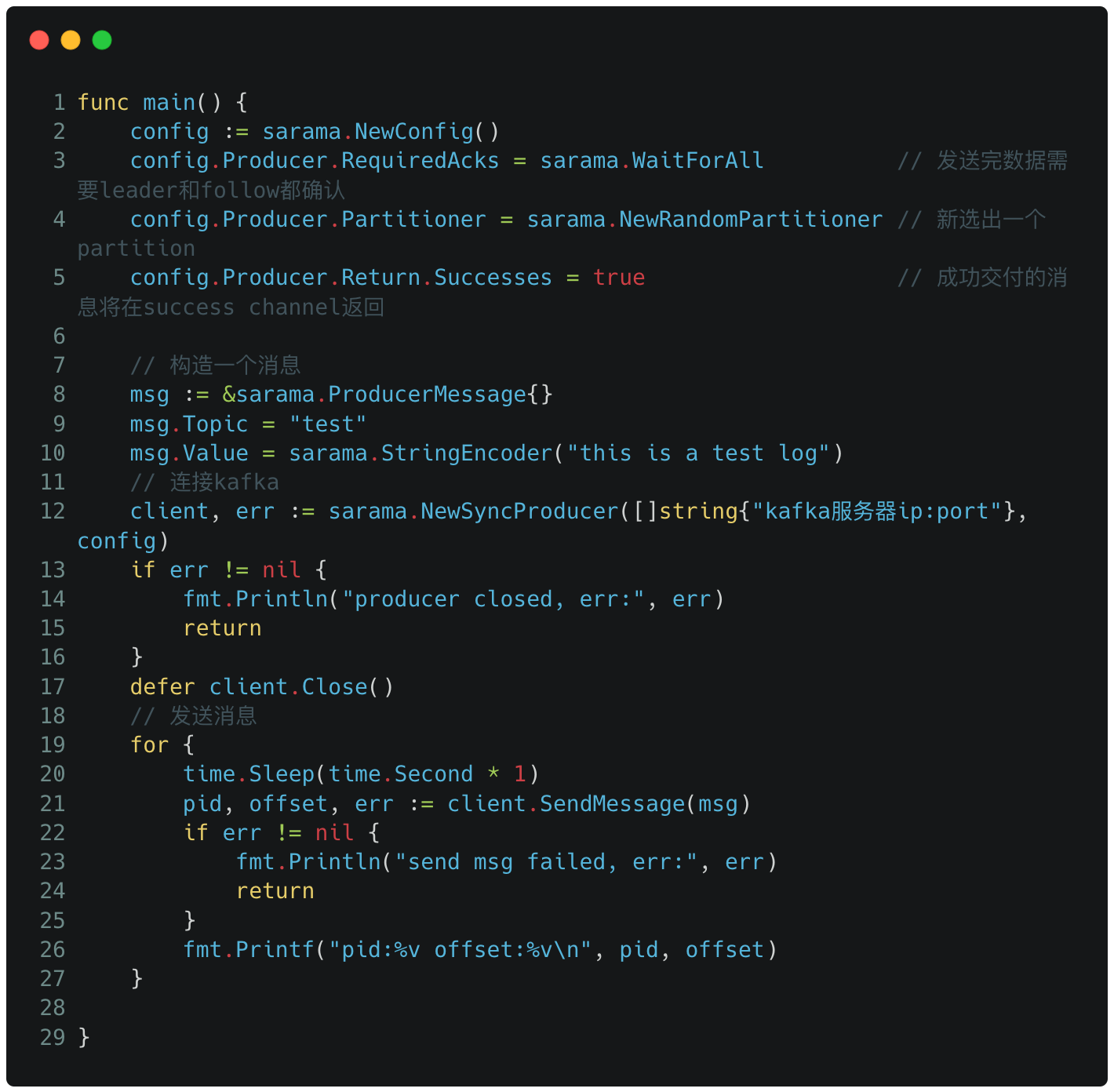
Task: Click the string "producer closed, err:"
Action: coord(493,599)
